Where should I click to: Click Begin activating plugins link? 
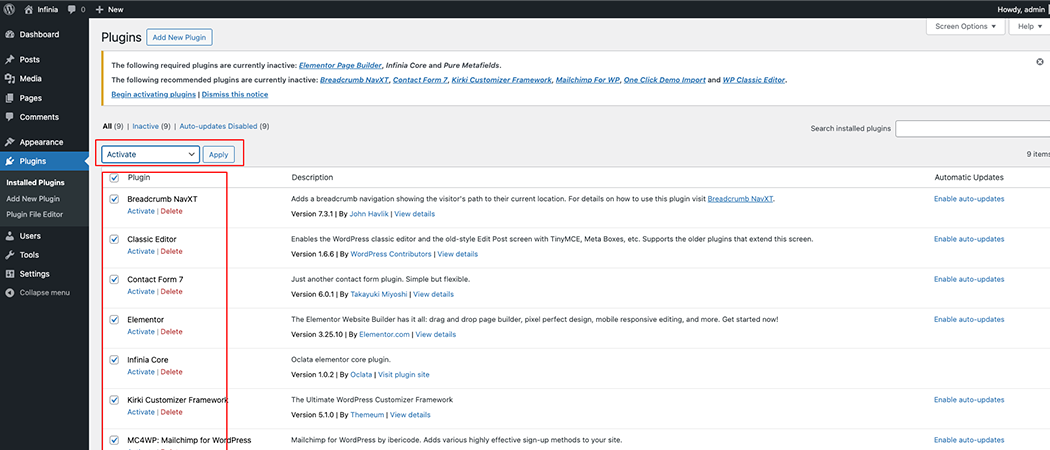pos(153,94)
